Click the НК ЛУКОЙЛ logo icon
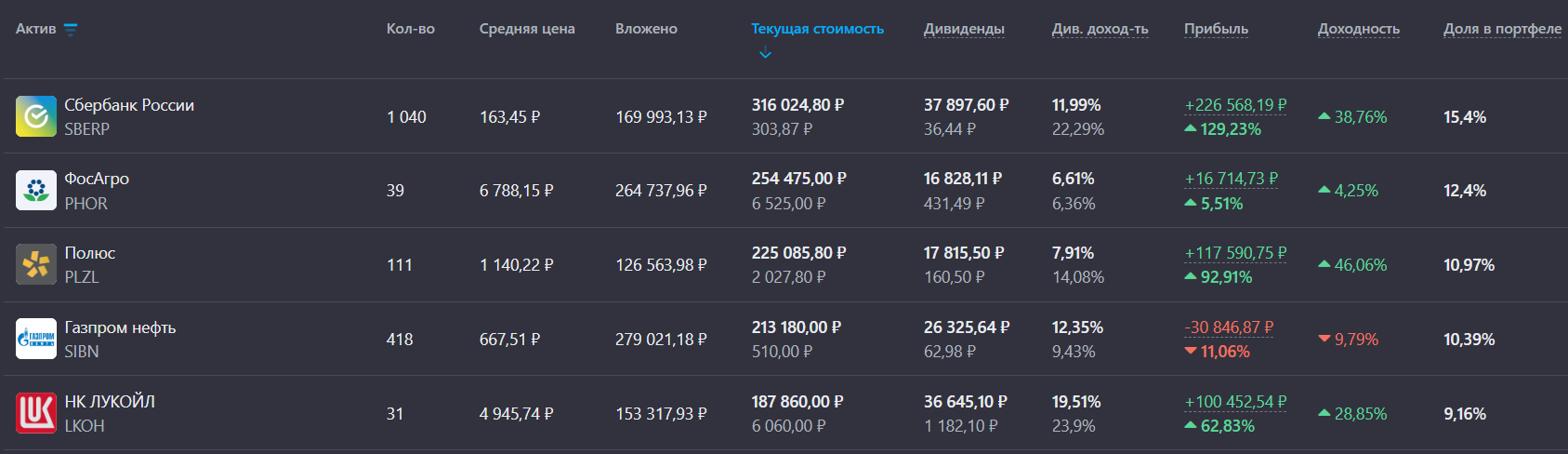Image resolution: width=1568 pixels, height=454 pixels. pyautogui.click(x=36, y=413)
